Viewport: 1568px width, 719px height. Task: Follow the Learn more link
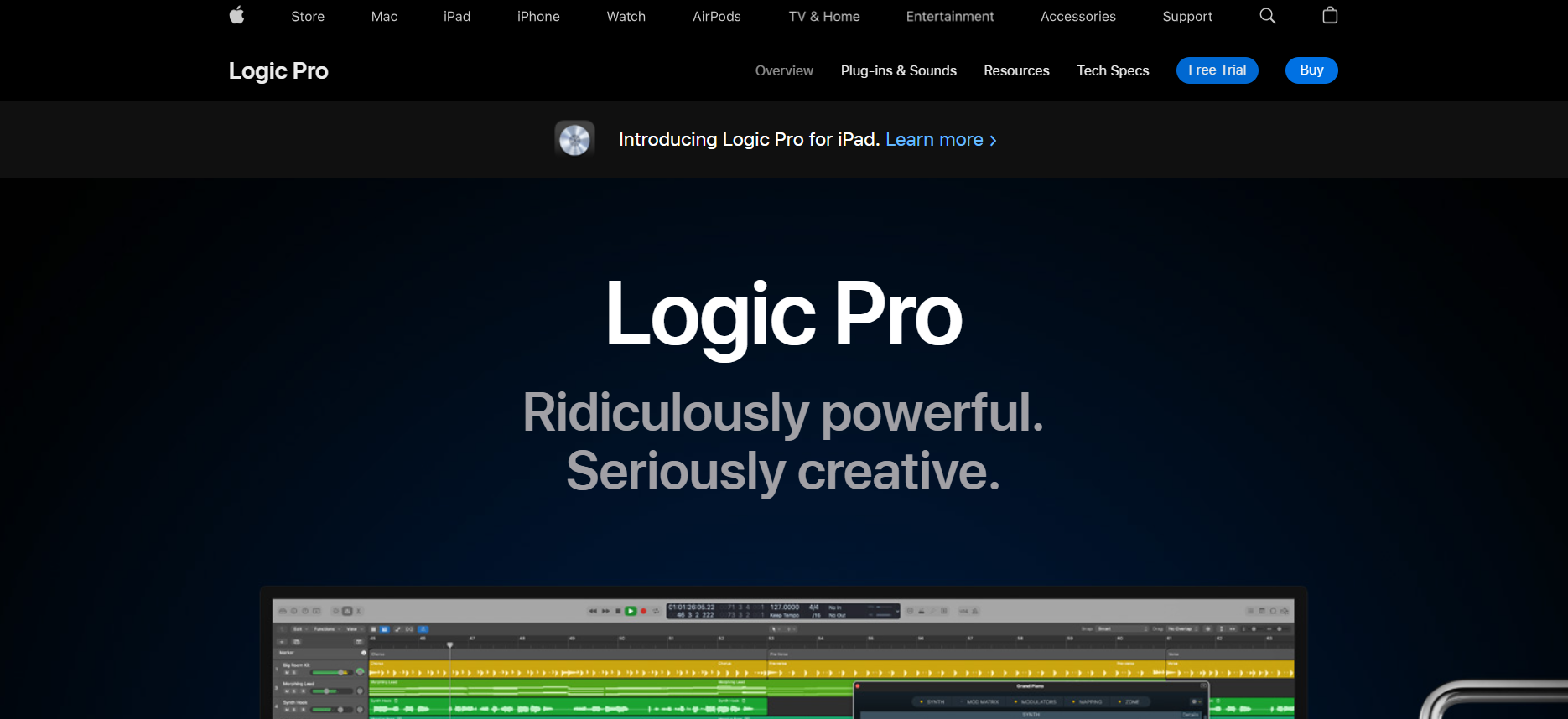click(x=941, y=140)
